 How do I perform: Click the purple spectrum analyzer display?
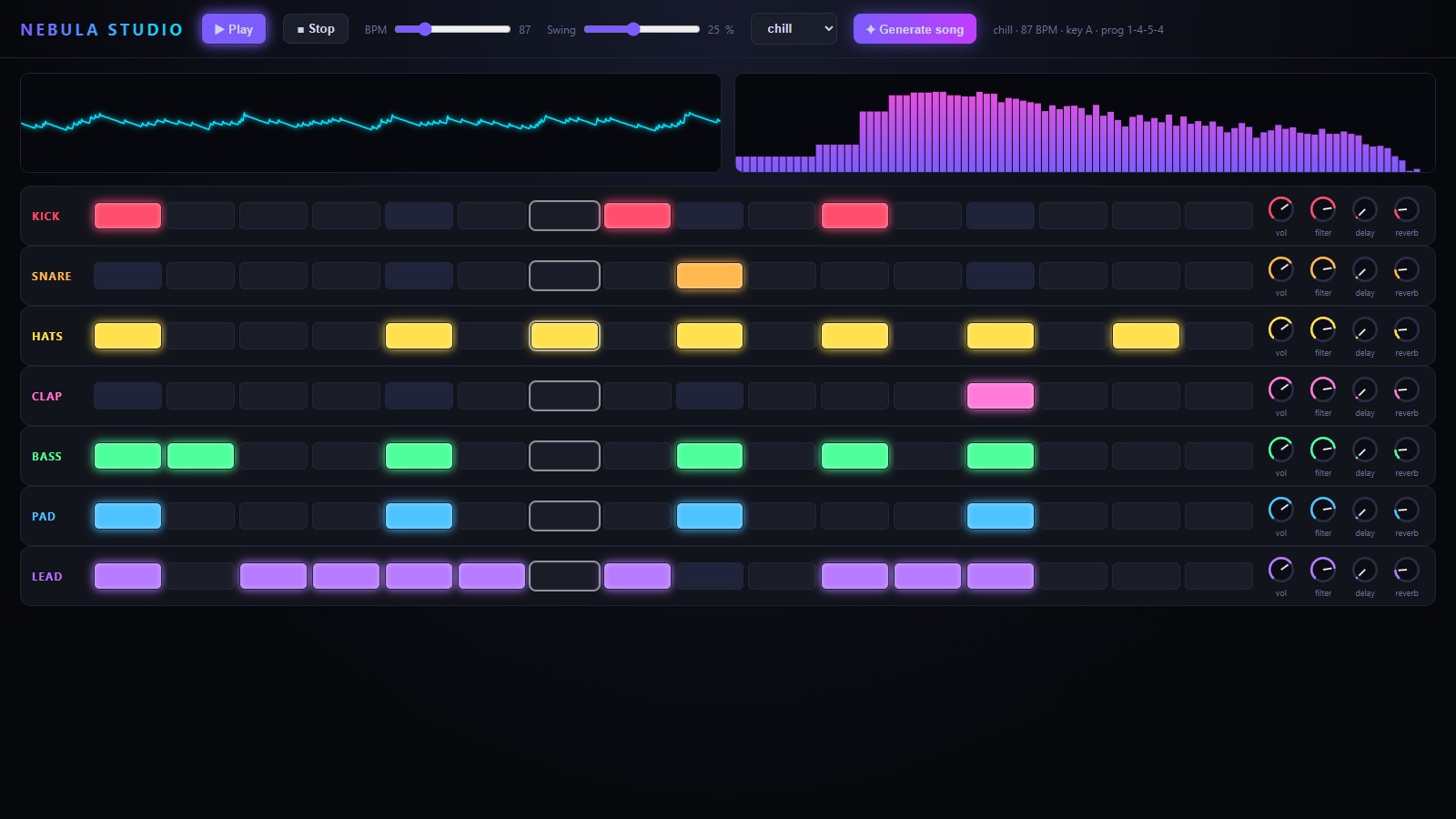pyautogui.click(x=1085, y=123)
